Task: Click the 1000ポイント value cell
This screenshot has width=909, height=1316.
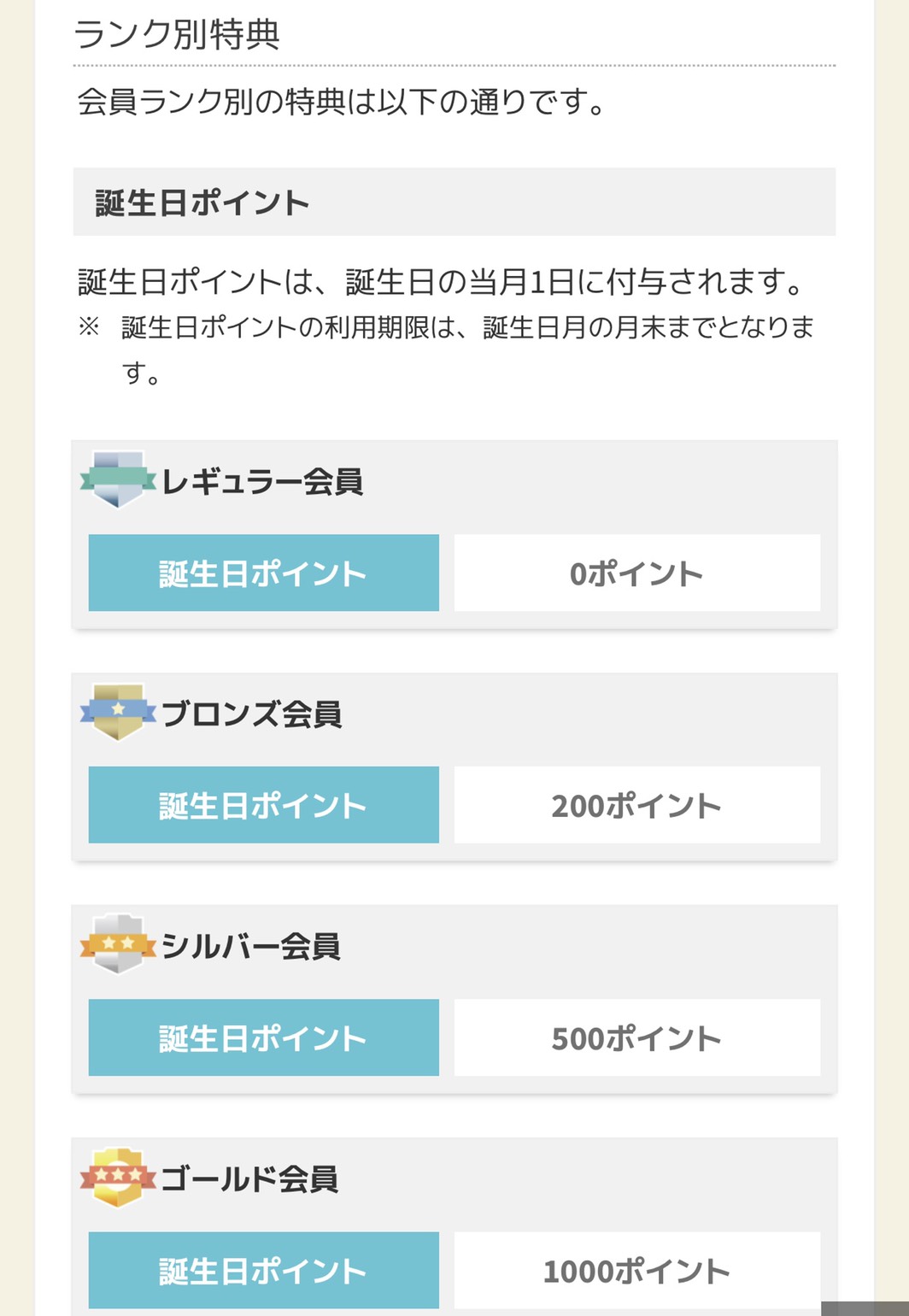Action: [x=637, y=1270]
